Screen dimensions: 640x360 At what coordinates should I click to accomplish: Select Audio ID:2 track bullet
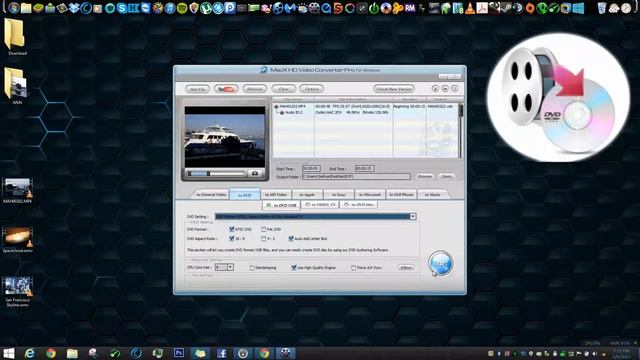pyautogui.click(x=282, y=112)
